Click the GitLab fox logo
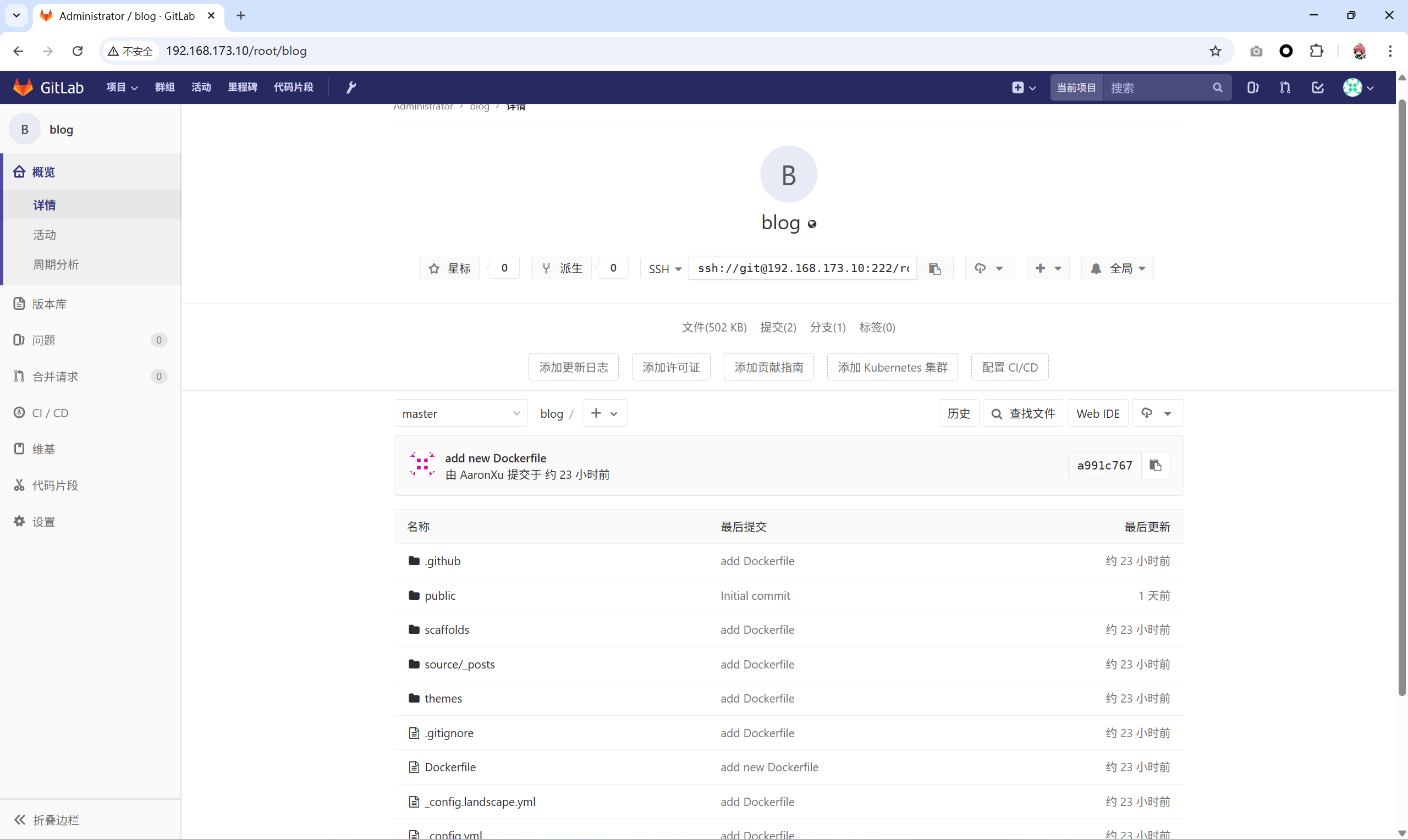Screen dimensions: 1408x840 click(x=23, y=87)
